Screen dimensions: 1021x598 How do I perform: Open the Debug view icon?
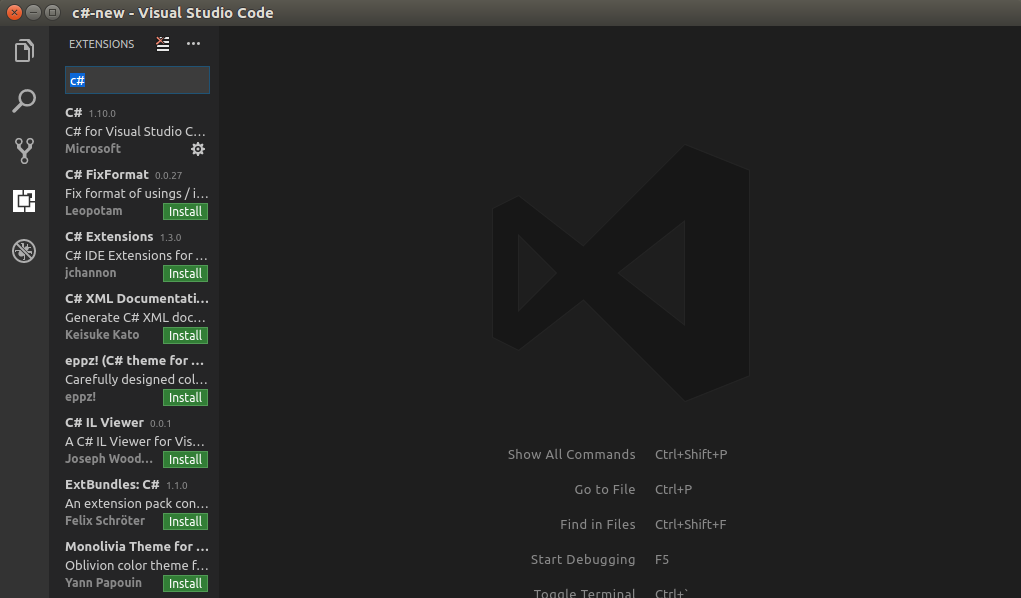coord(24,251)
